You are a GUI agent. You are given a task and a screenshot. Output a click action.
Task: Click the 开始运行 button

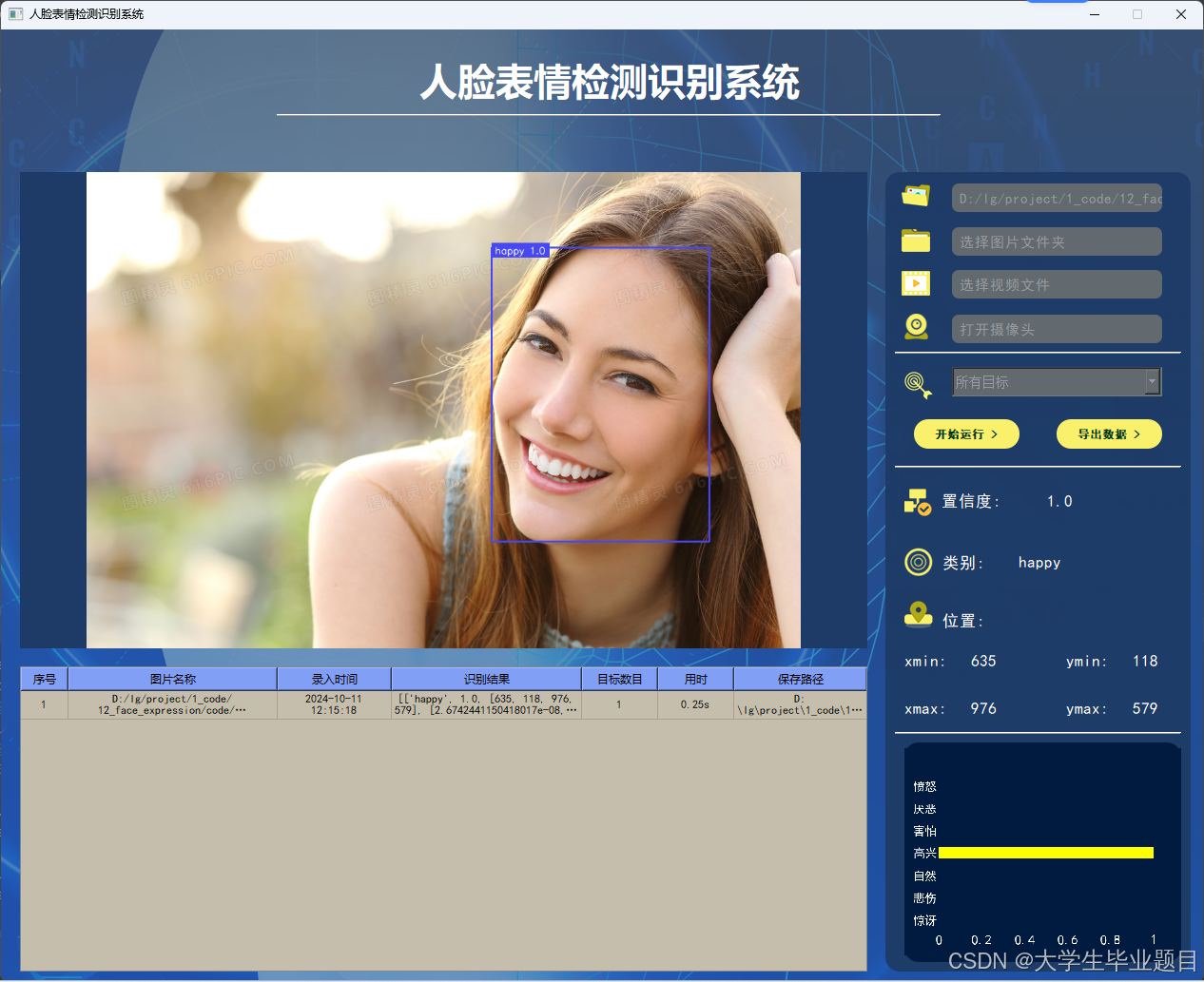[966, 433]
